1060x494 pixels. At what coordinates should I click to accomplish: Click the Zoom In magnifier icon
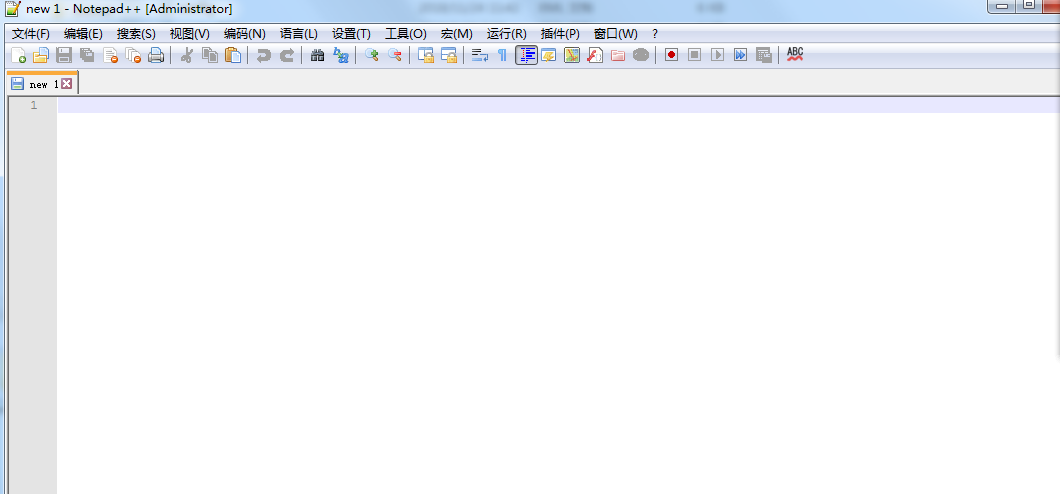click(371, 55)
